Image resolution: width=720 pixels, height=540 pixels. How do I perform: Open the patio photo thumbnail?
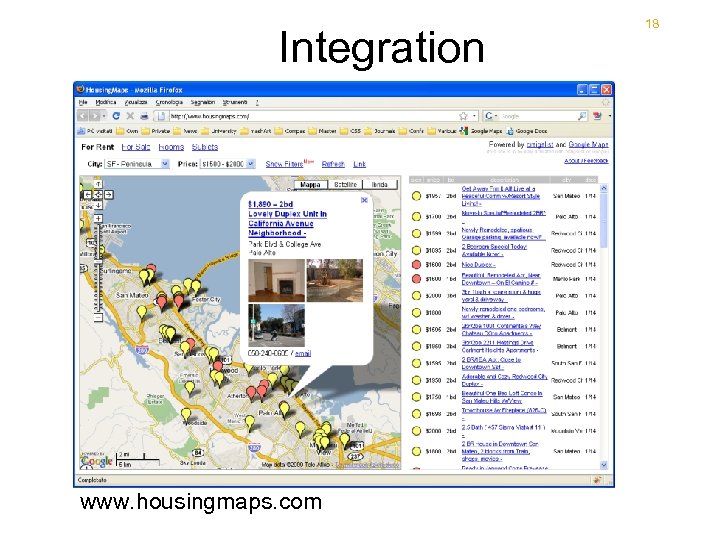[x=335, y=280]
